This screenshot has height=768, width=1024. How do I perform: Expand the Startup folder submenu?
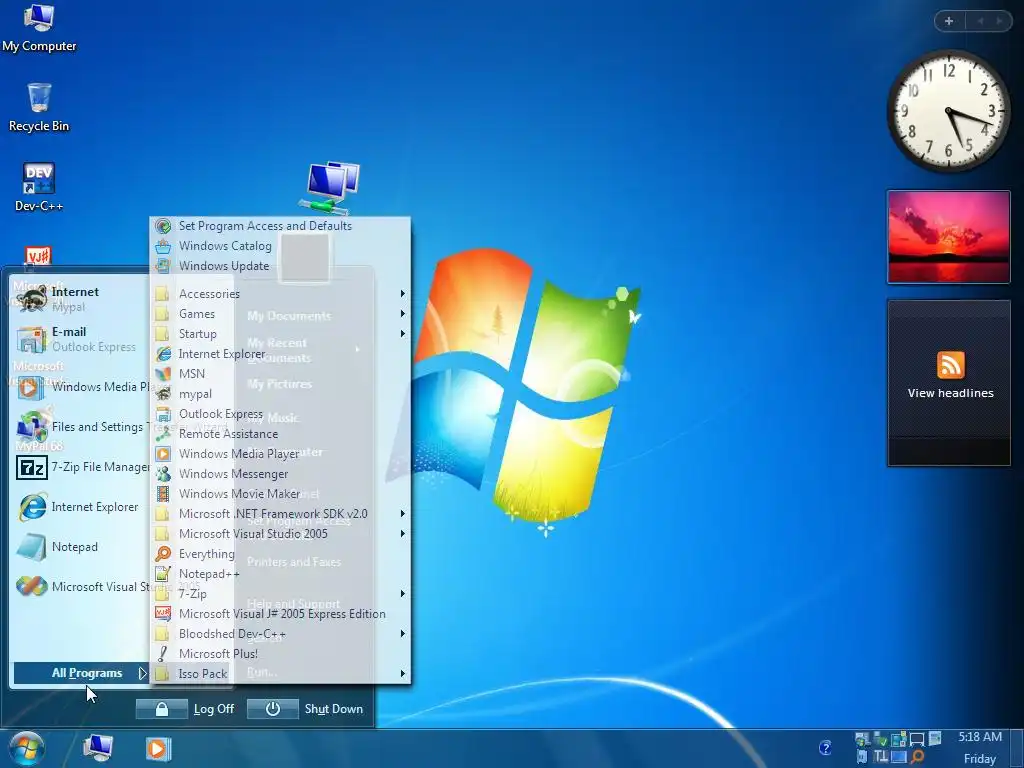tap(280, 334)
